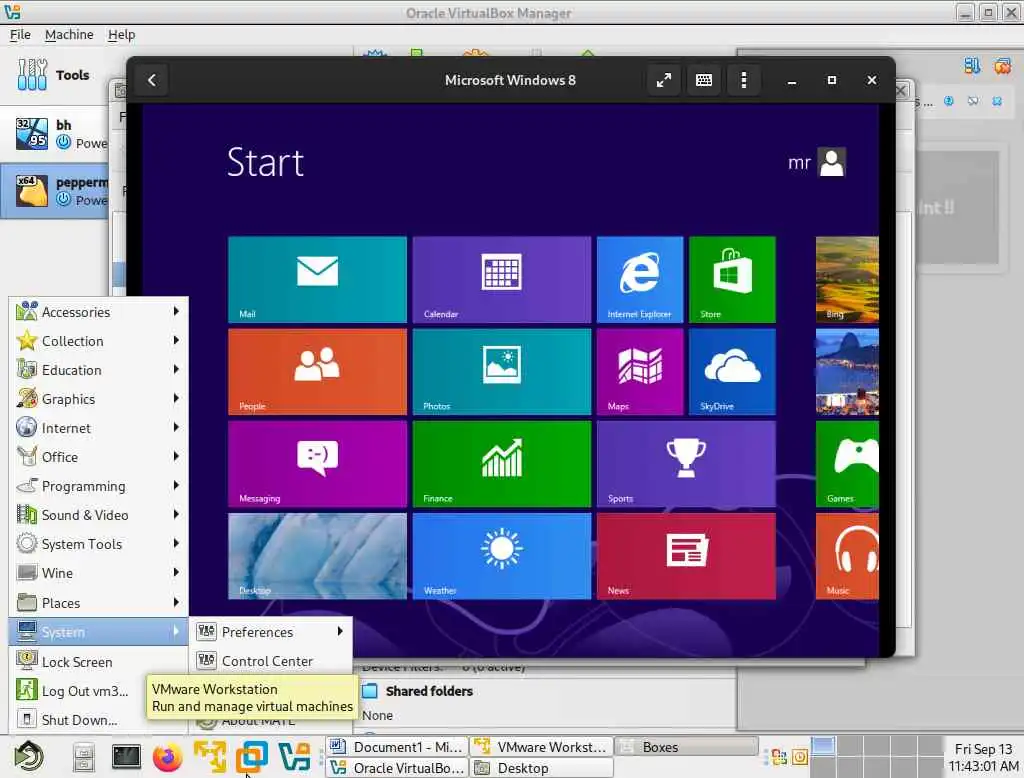This screenshot has width=1024, height=778.
Task: Select Tools in the VirtualBox sidebar
Action: [x=54, y=74]
